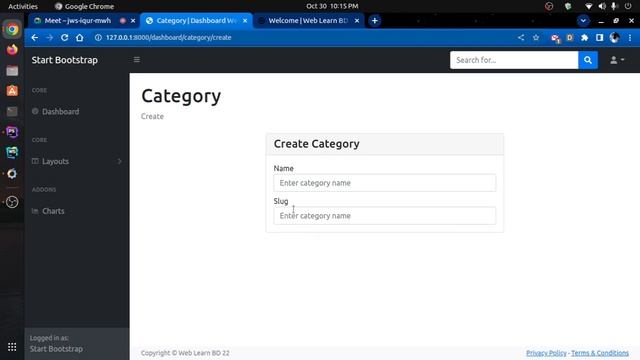Click the Name category input field
This screenshot has width=640, height=360.
[x=384, y=183]
